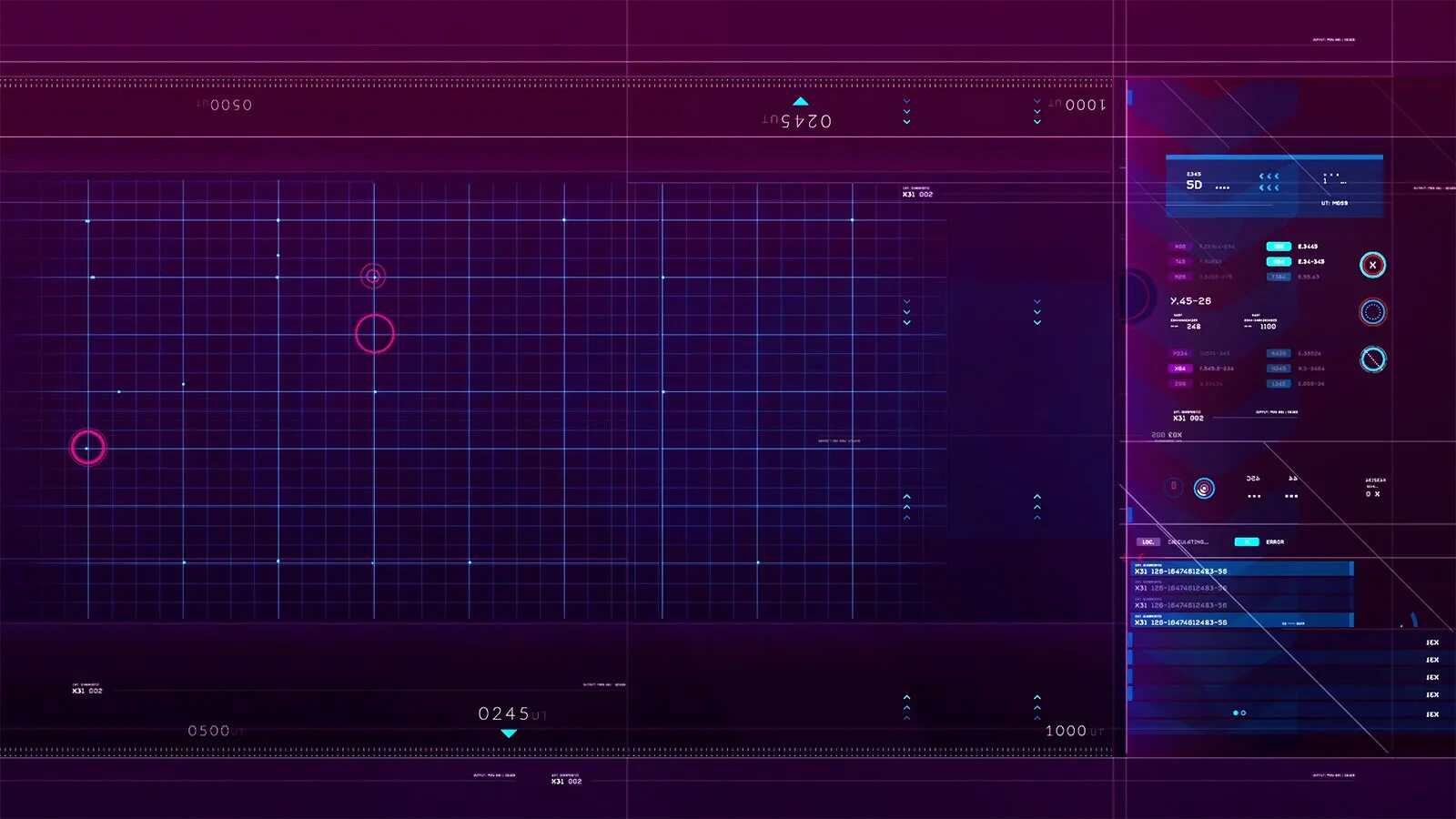Toggle the cyan tag next to E.34-345
1456x819 pixels.
click(x=1279, y=262)
